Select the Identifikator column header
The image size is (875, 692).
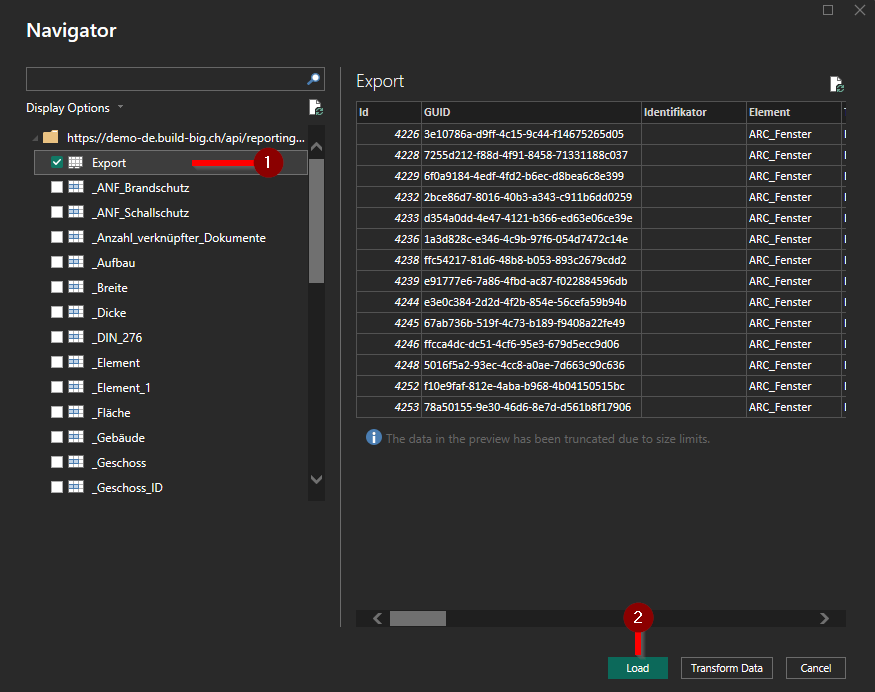[x=694, y=112]
